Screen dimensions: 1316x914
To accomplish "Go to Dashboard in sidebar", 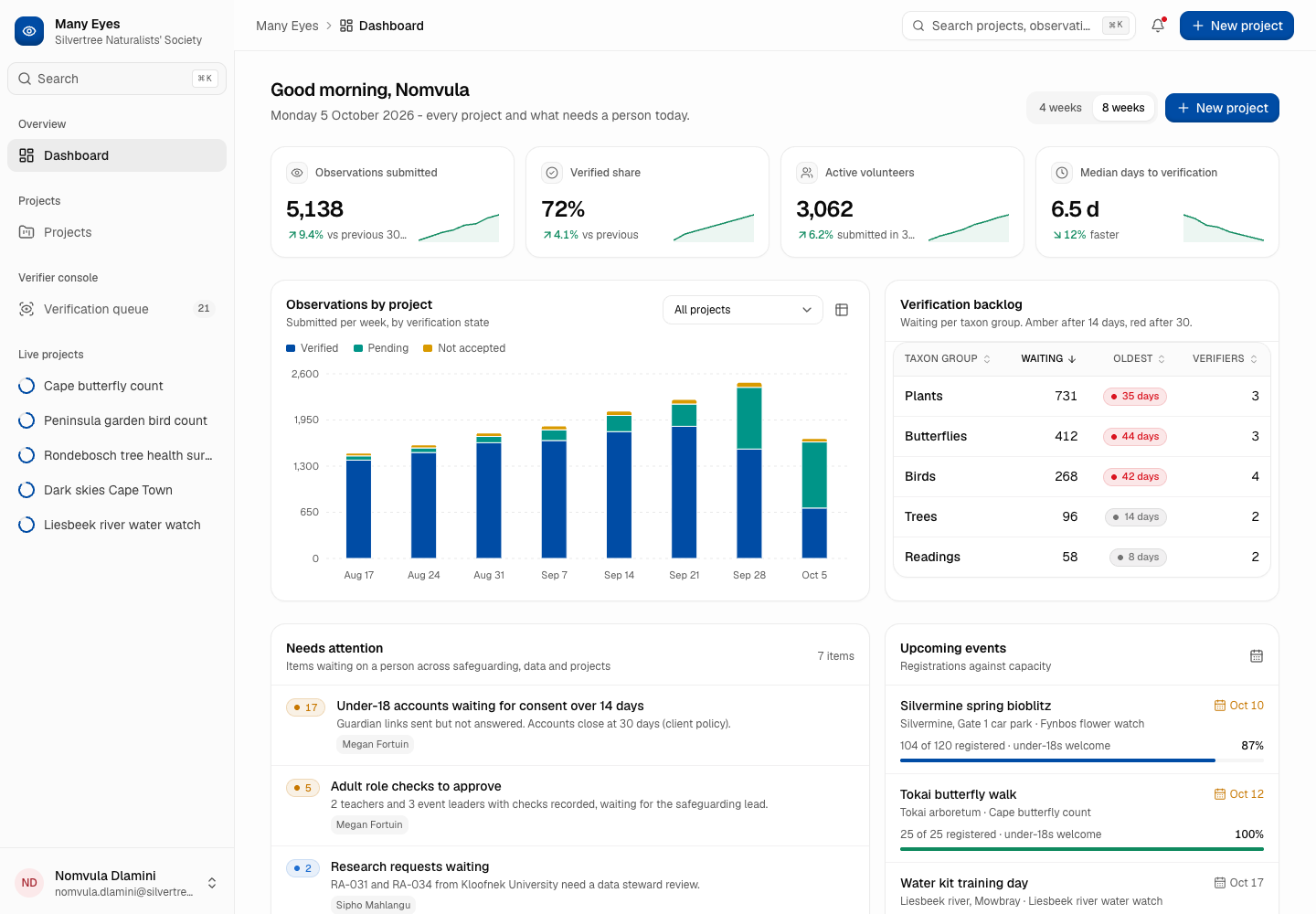I will point(117,155).
